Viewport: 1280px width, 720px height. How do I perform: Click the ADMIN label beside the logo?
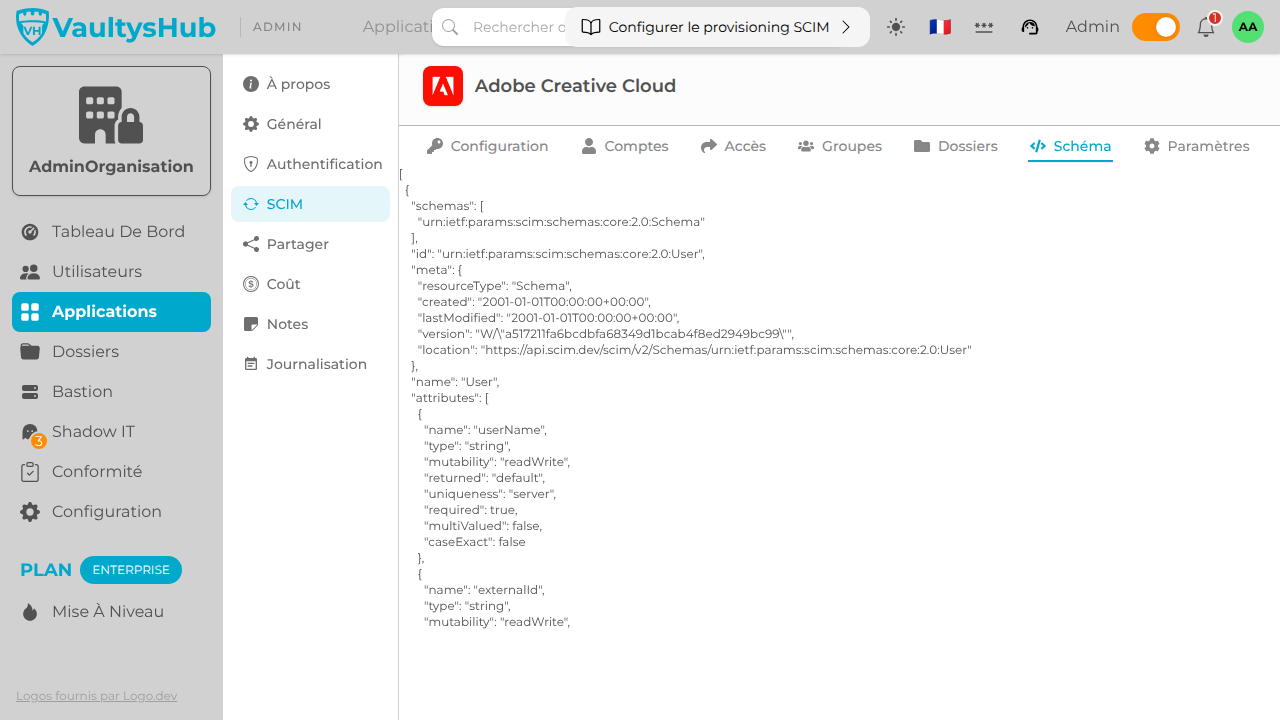click(x=278, y=27)
